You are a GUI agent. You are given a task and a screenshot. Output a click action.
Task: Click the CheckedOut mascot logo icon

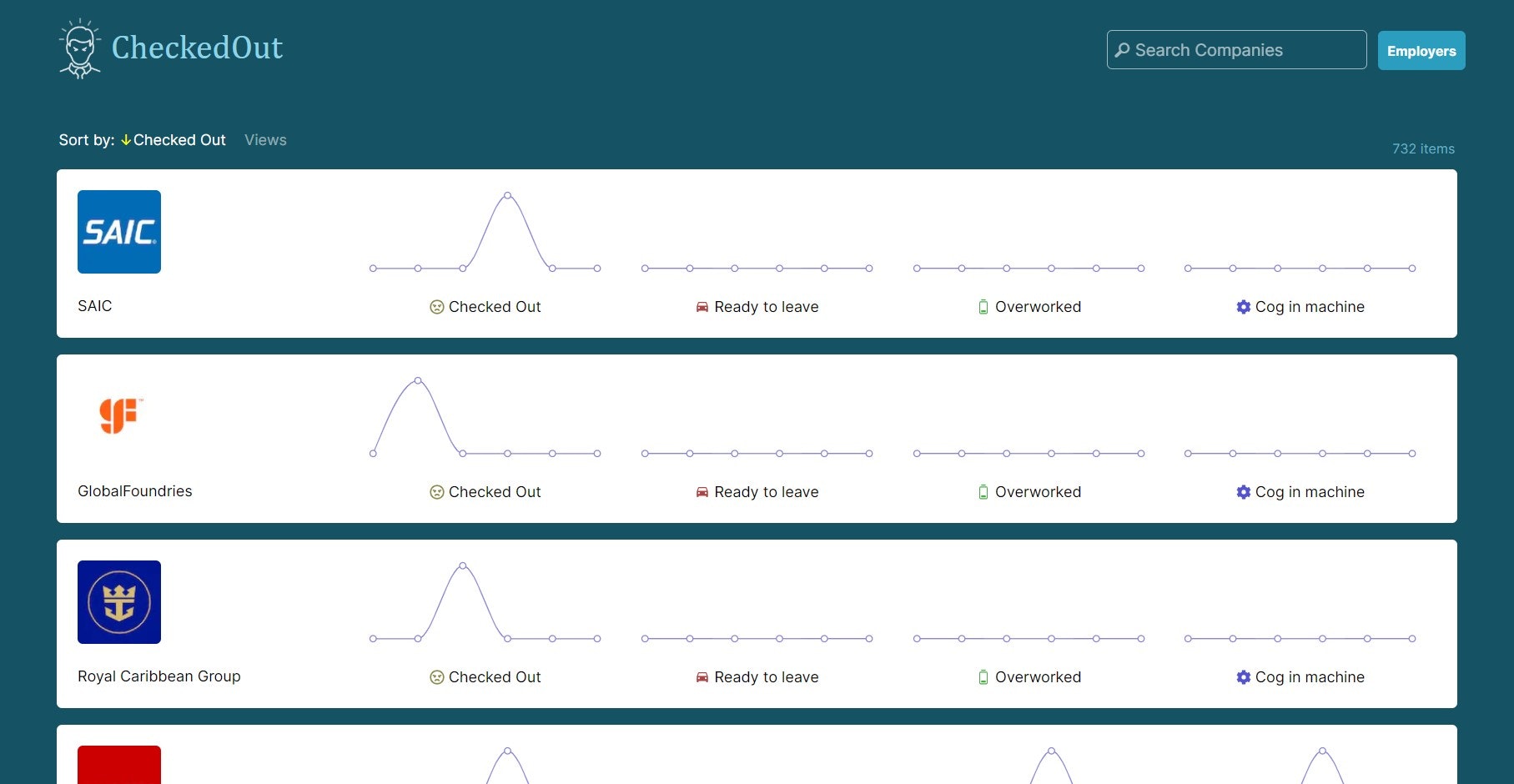tap(80, 48)
